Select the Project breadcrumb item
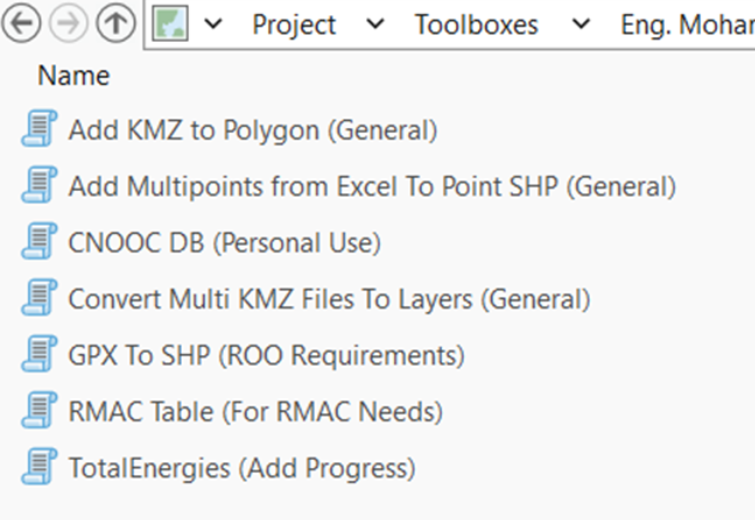The image size is (755, 520). 294,25
